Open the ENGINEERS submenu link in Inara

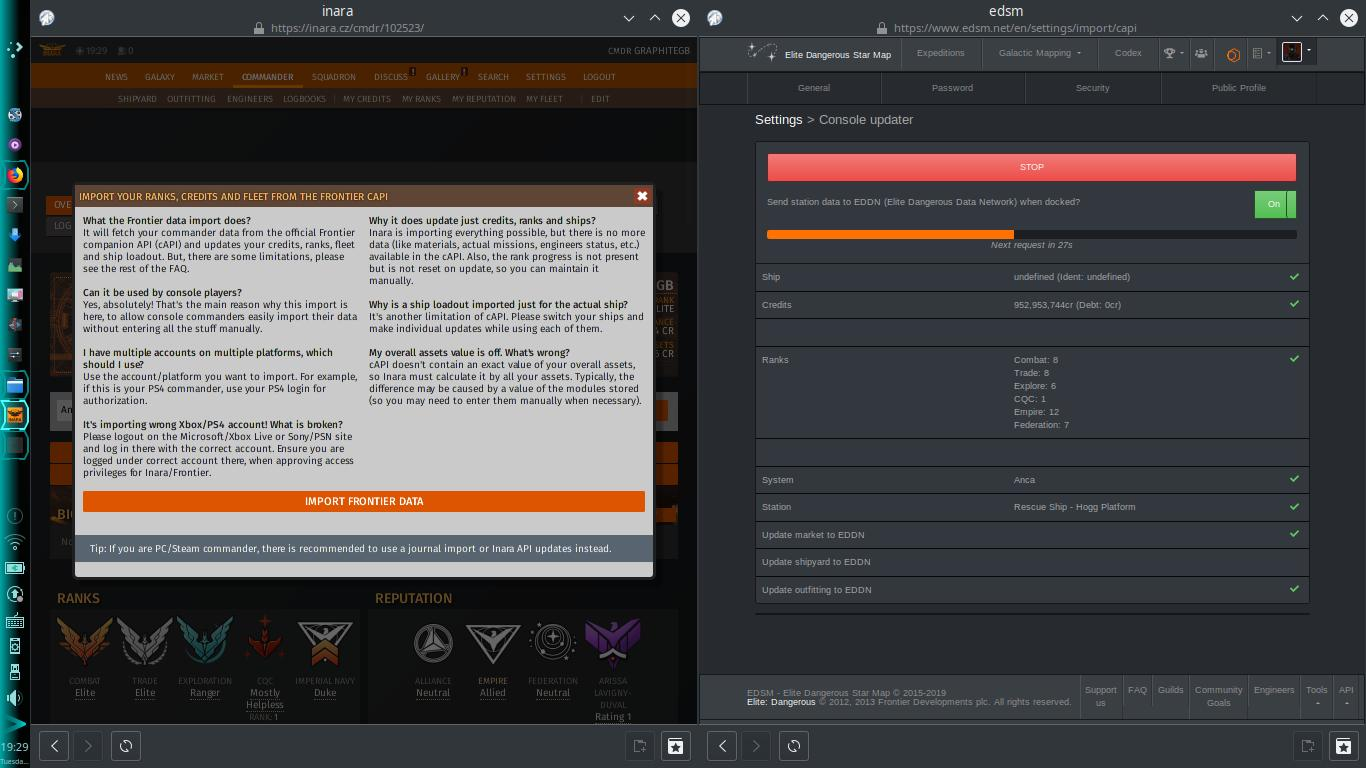click(250, 99)
